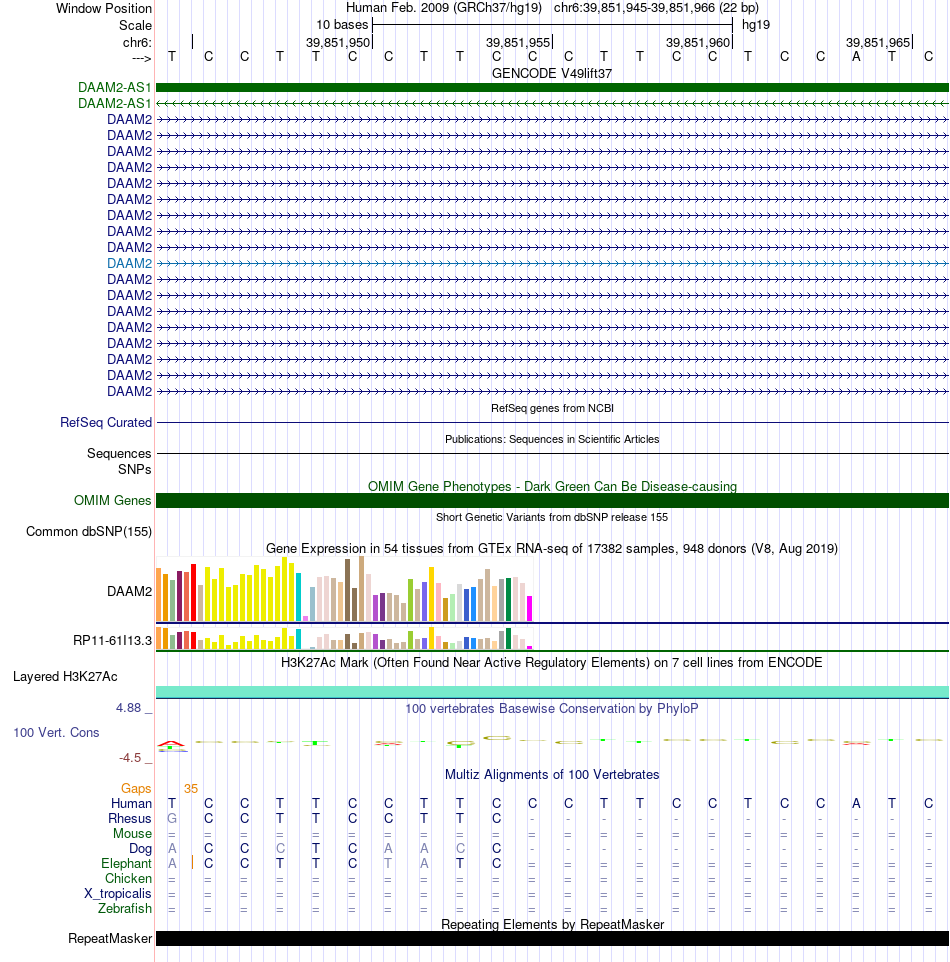Image resolution: width=950 pixels, height=962 pixels.
Task: Click the 39,851,950 coordinate marker
Action: click(338, 42)
